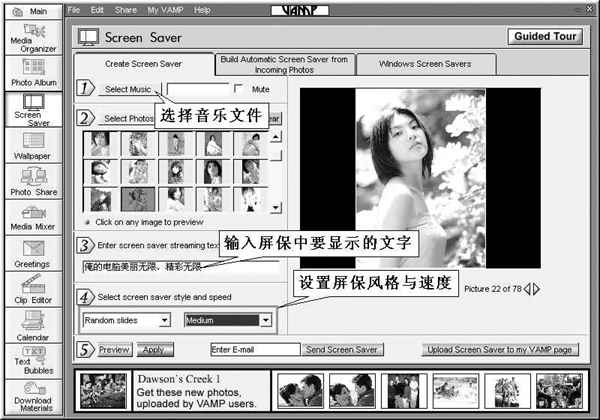Click the VAMP logo in title bar
The height and width of the screenshot is (420, 600).
click(300, 10)
